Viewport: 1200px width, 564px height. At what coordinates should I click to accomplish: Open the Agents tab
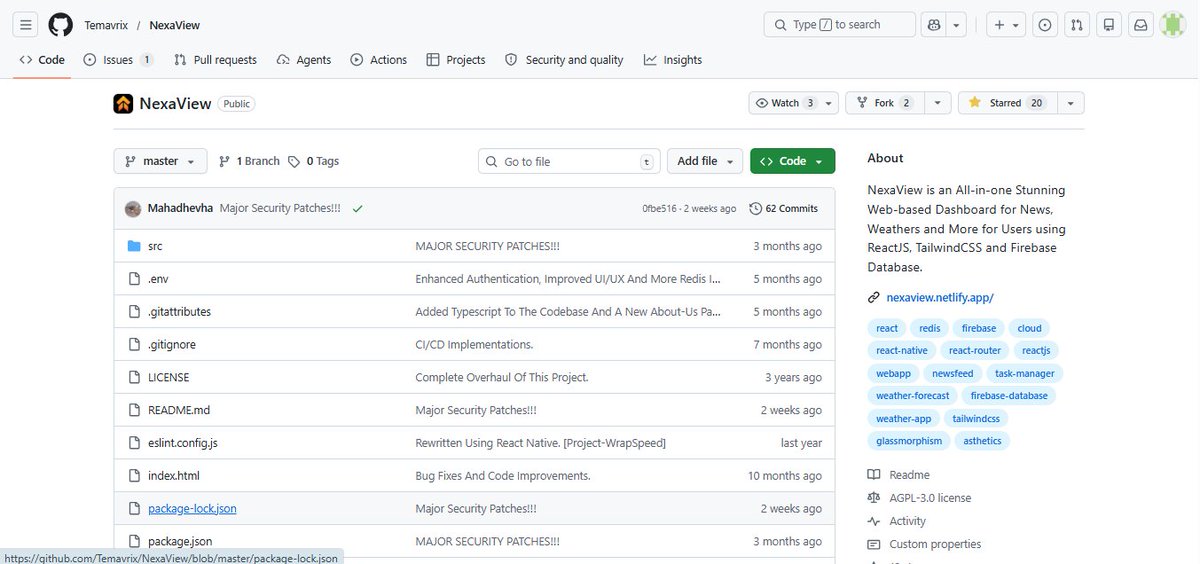[x=304, y=60]
